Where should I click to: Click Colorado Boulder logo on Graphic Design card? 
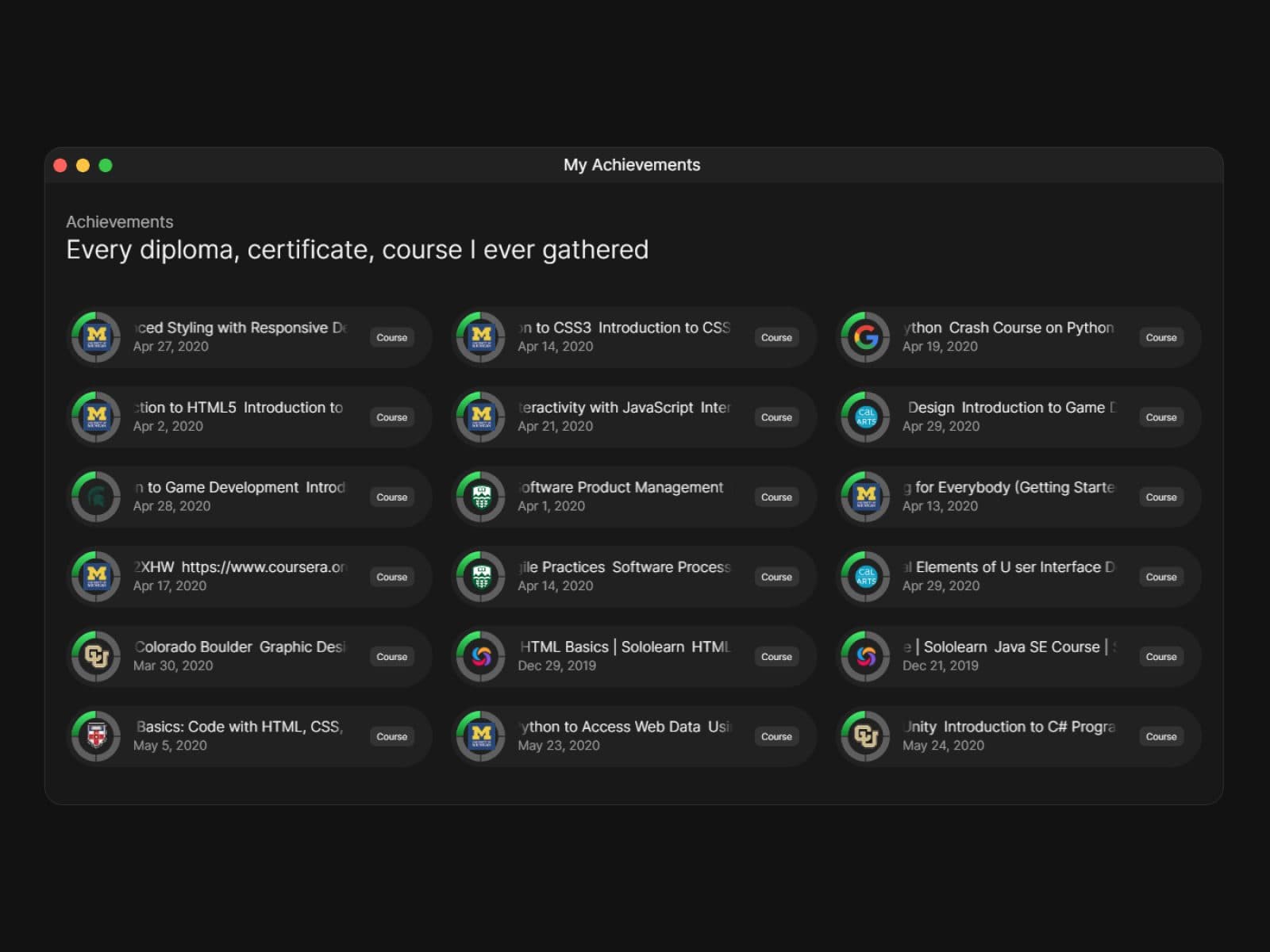point(96,657)
